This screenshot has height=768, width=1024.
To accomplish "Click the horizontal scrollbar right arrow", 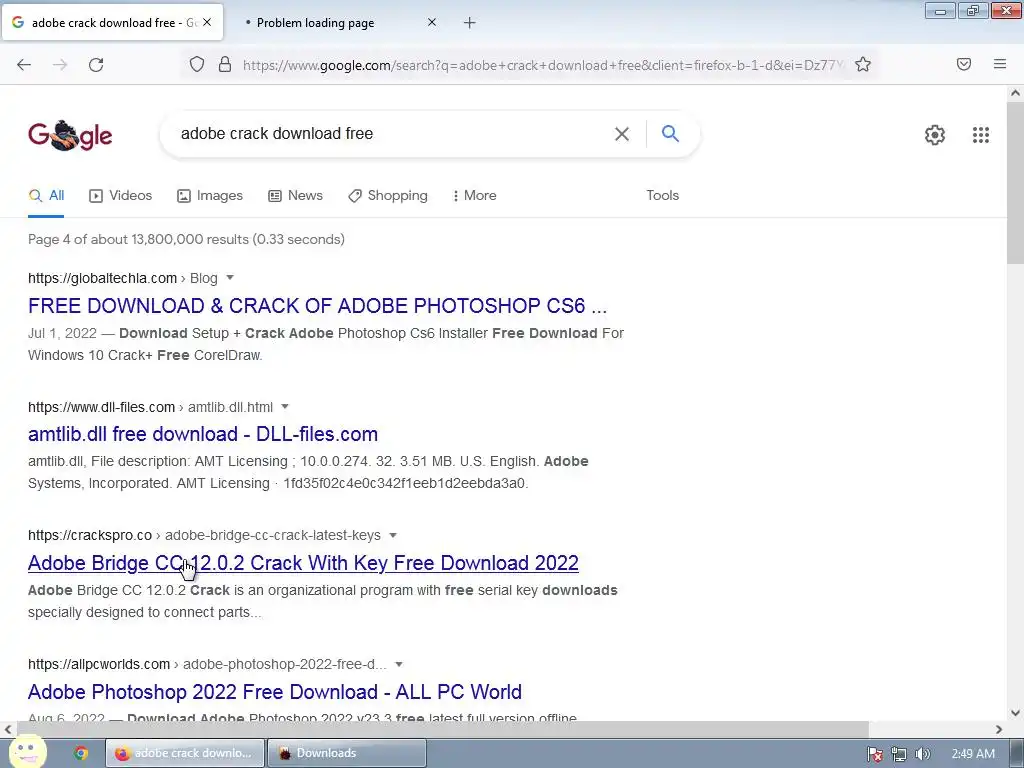I will [x=999, y=729].
